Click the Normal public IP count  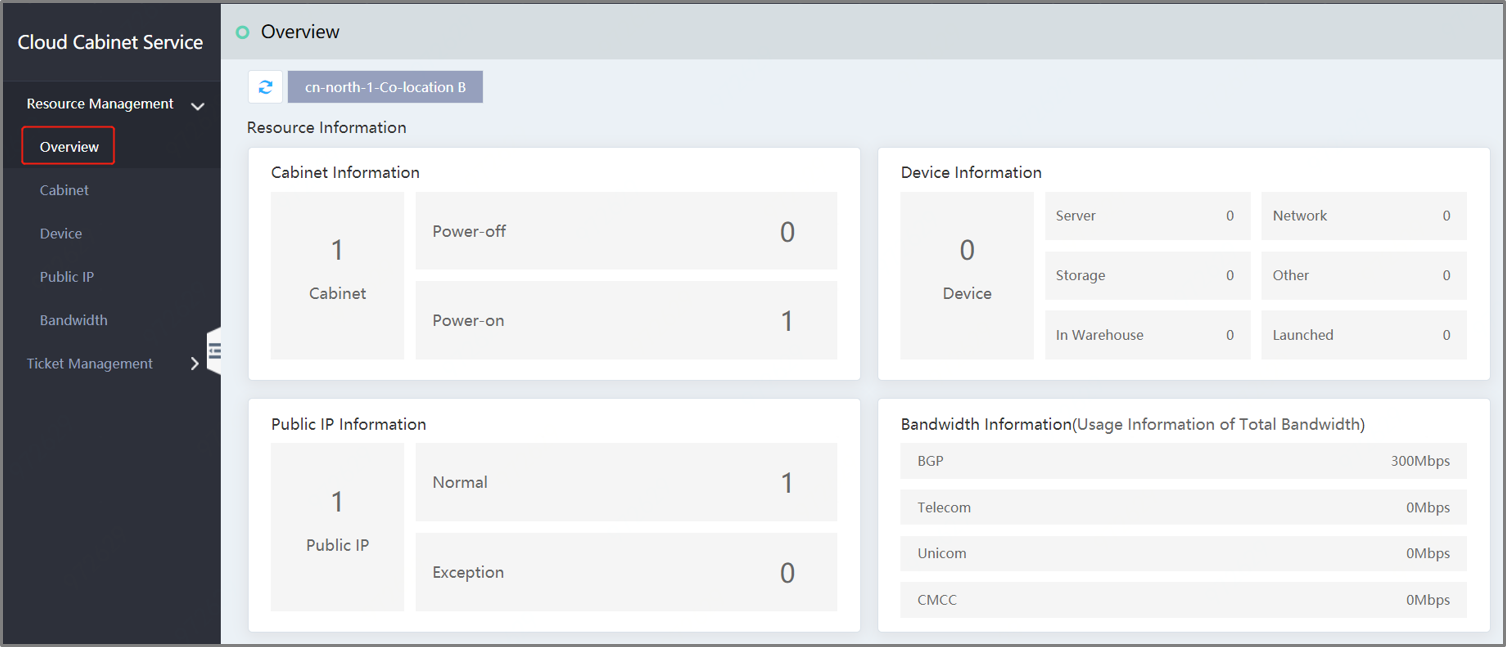click(626, 482)
